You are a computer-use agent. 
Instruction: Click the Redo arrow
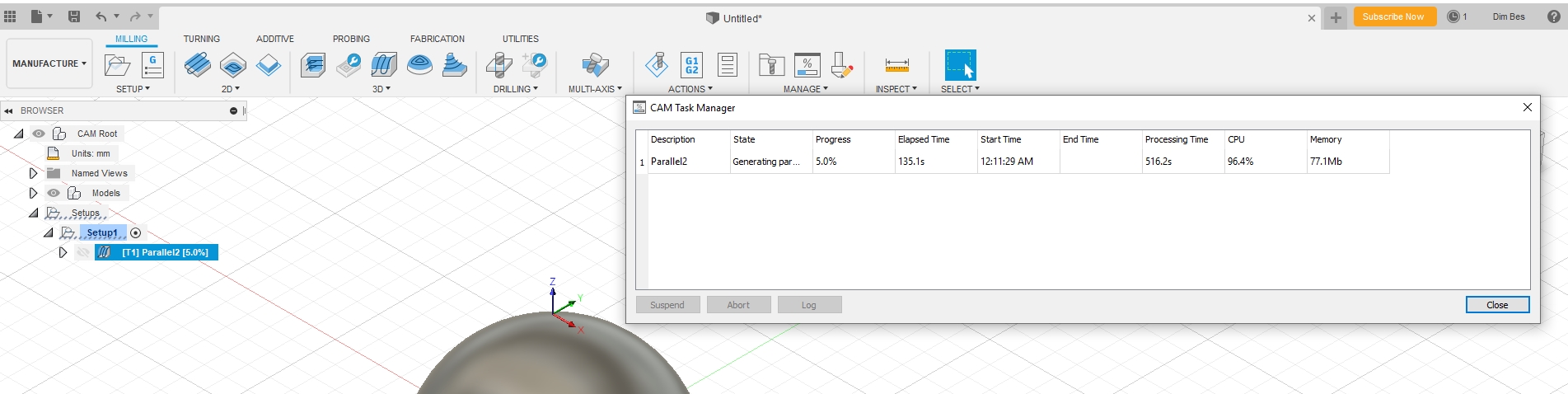tap(135, 16)
